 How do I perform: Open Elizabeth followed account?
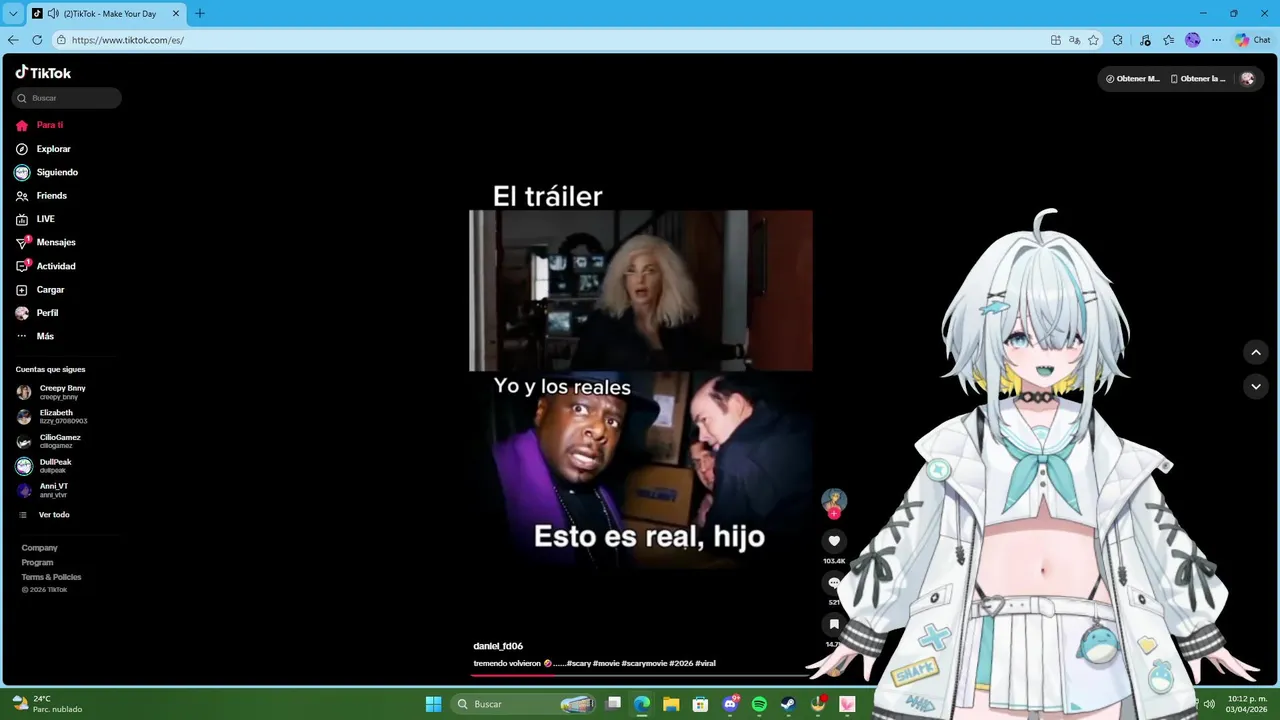pyautogui.click(x=52, y=417)
